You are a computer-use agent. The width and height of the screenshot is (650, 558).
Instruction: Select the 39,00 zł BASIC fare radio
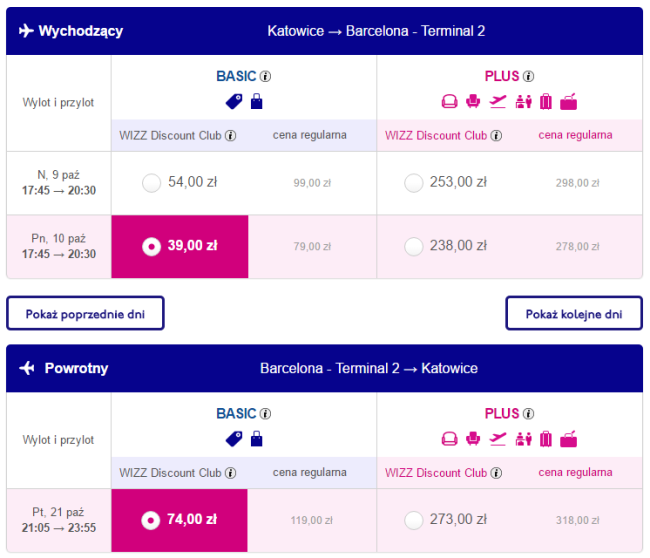(x=151, y=247)
